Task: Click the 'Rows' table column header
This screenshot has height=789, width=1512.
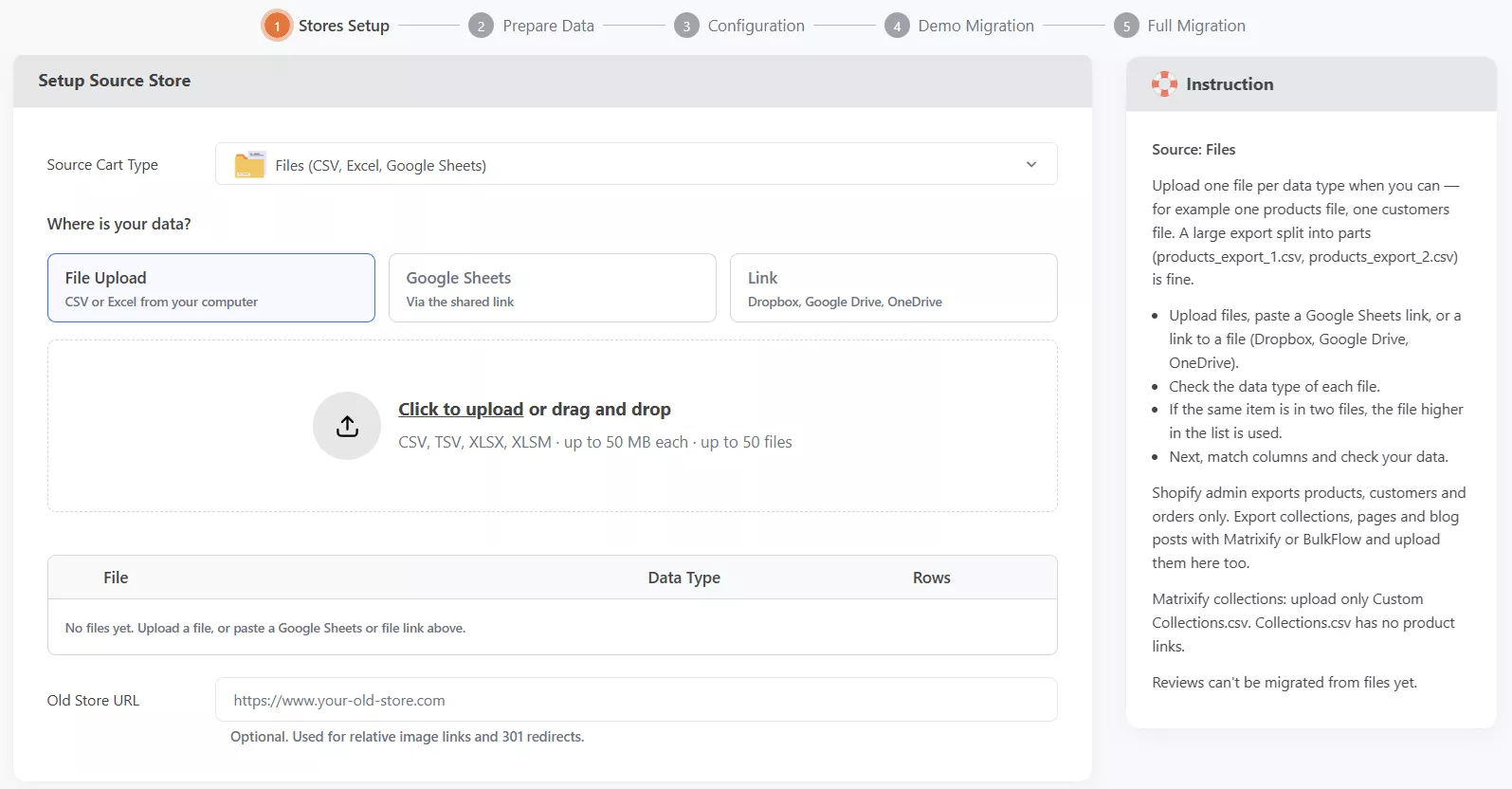Action: coord(932,578)
